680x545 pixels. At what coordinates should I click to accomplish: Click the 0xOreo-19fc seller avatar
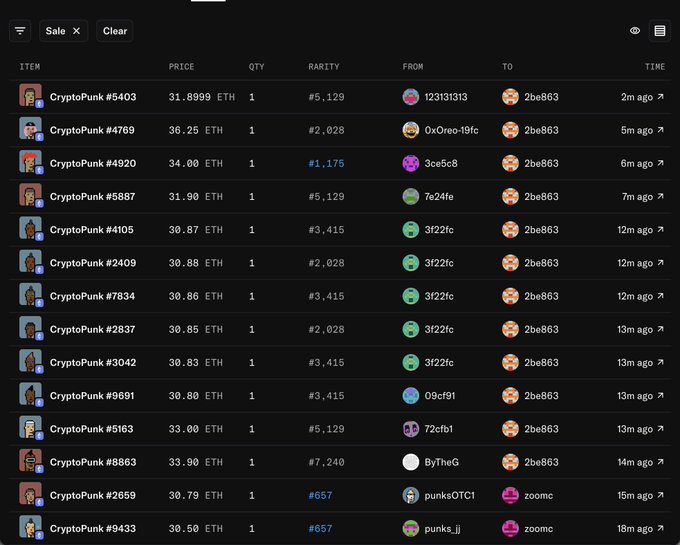pyautogui.click(x=411, y=130)
